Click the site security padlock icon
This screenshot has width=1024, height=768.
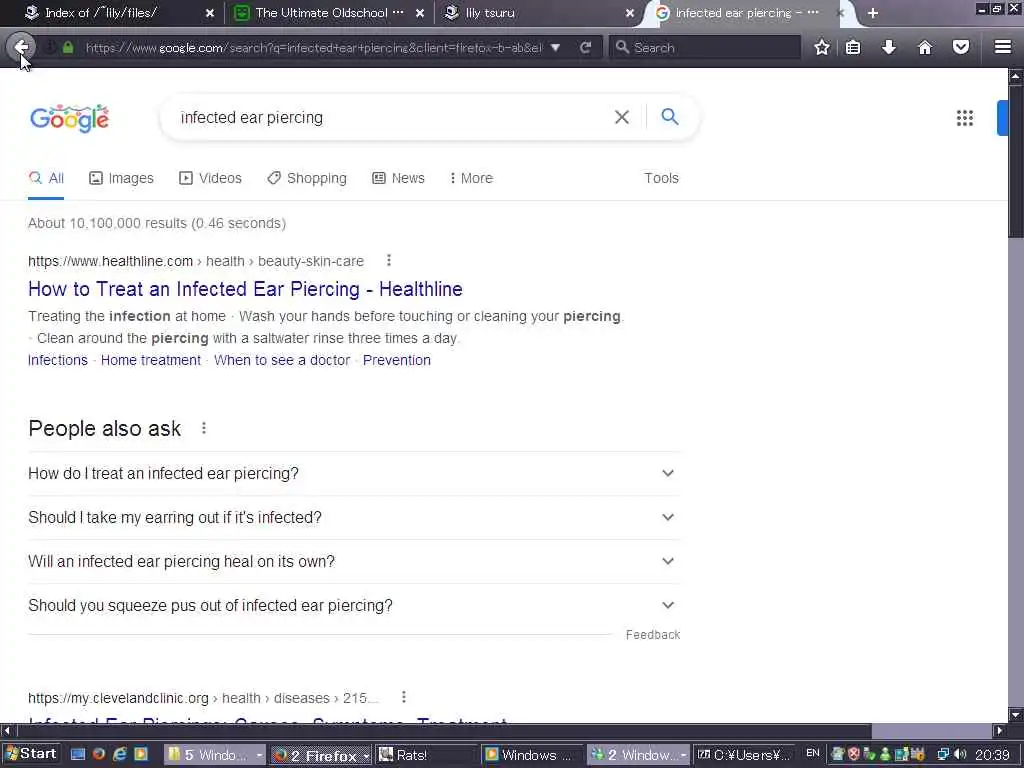coord(68,47)
